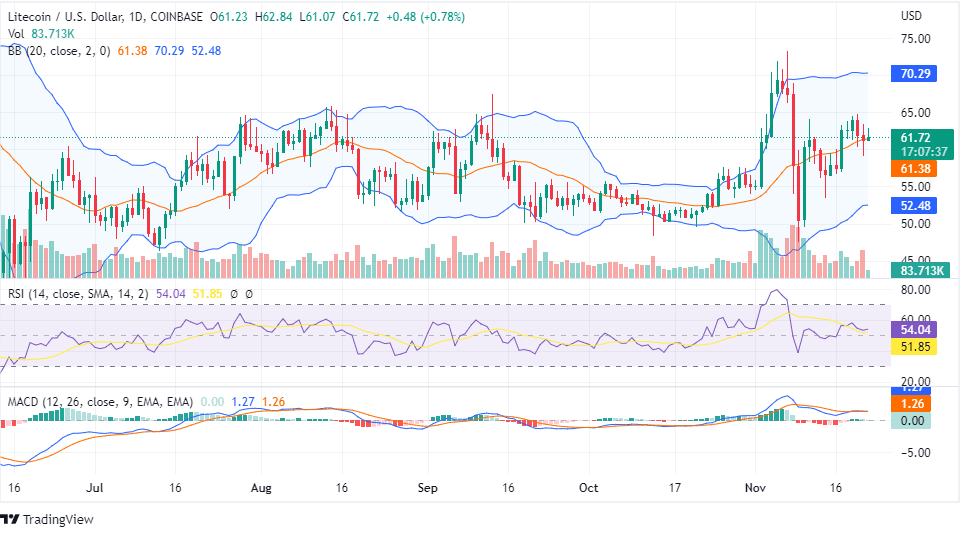This screenshot has width=969, height=537.
Task: Click the USD currency label on price axis
Action: [x=911, y=16]
